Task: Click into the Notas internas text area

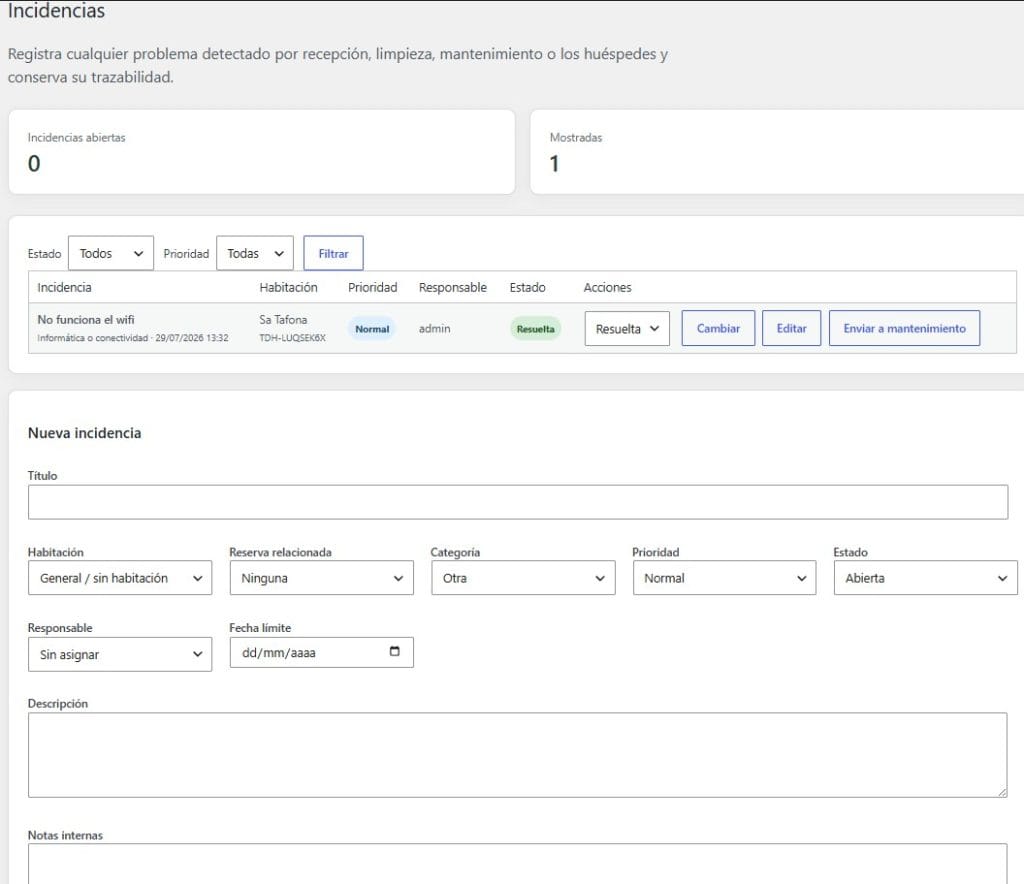Action: pyautogui.click(x=518, y=864)
